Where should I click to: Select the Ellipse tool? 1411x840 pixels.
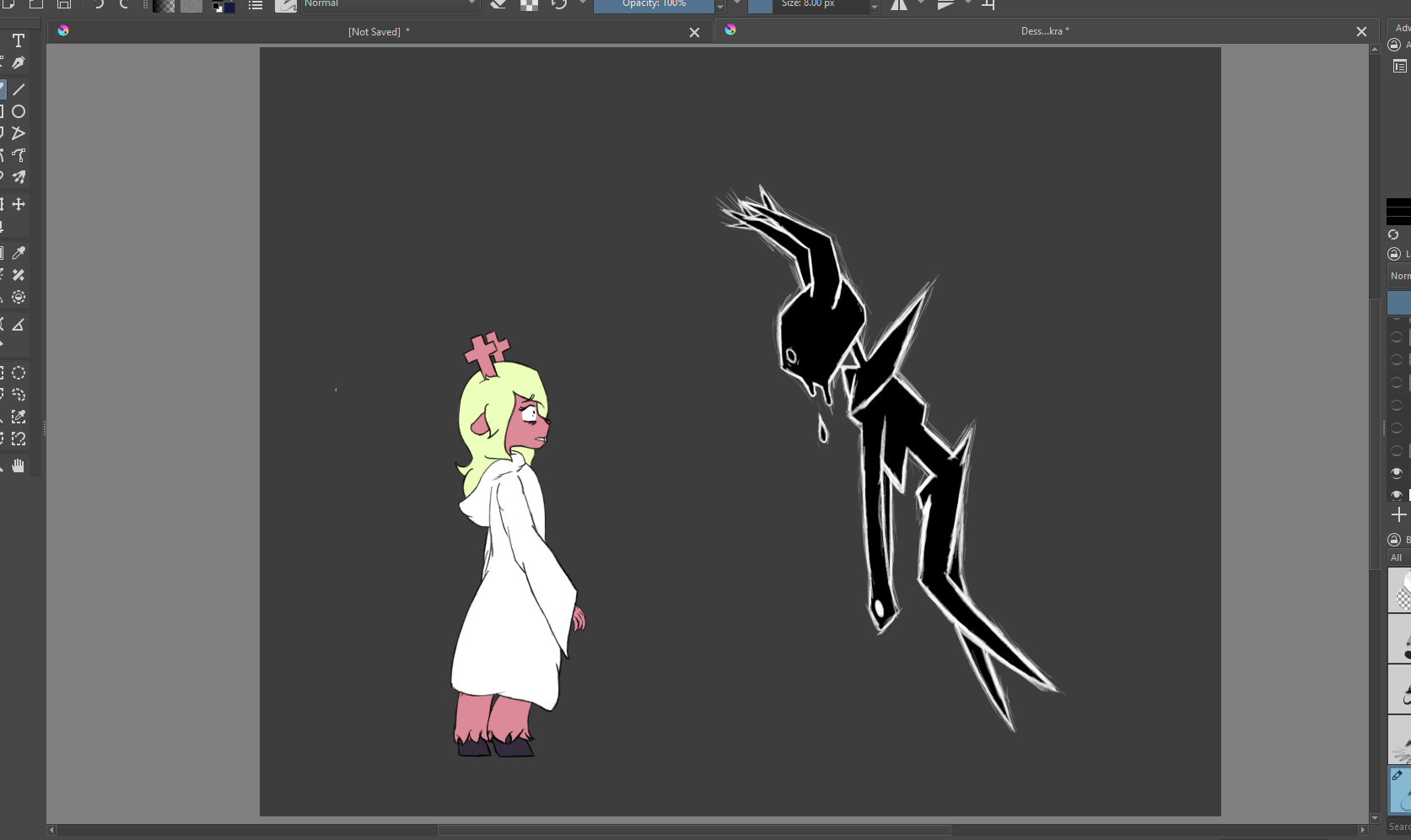click(19, 111)
